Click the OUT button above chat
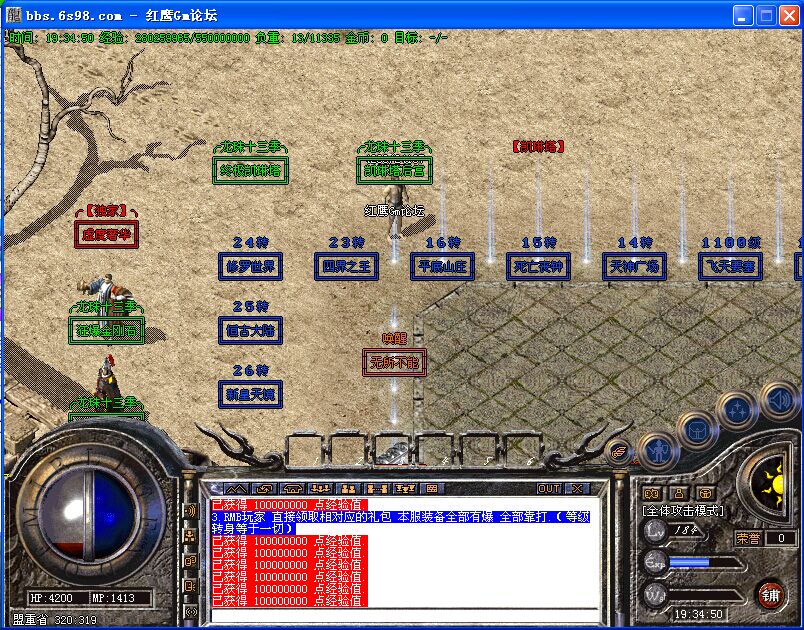Viewport: 804px width, 630px height. (549, 489)
